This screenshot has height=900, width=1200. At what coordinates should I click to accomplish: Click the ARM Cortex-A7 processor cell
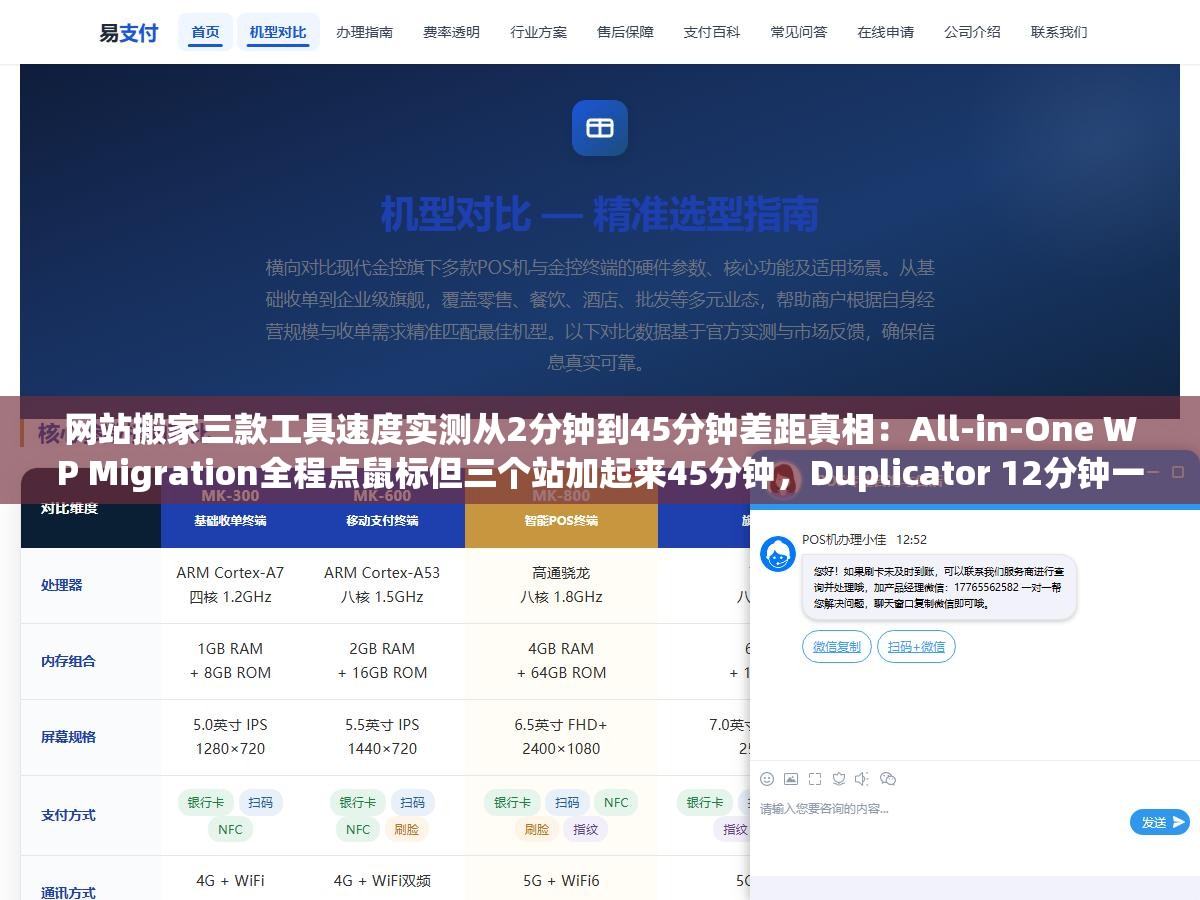(x=230, y=585)
